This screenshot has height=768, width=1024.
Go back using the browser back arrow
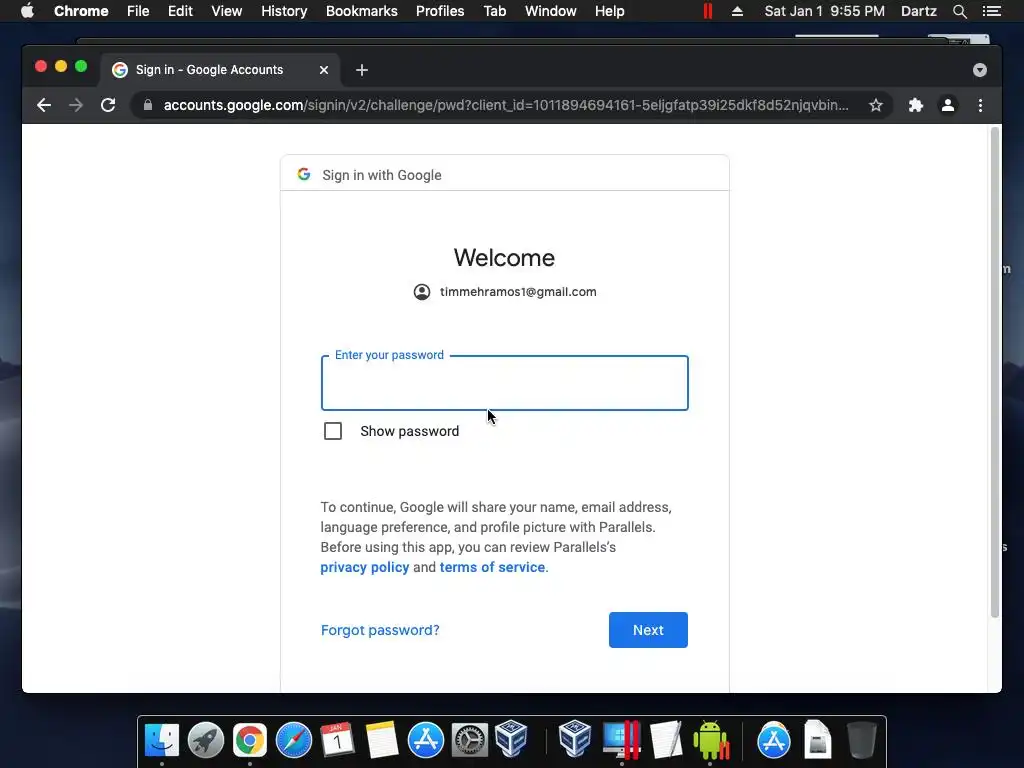[x=44, y=105]
